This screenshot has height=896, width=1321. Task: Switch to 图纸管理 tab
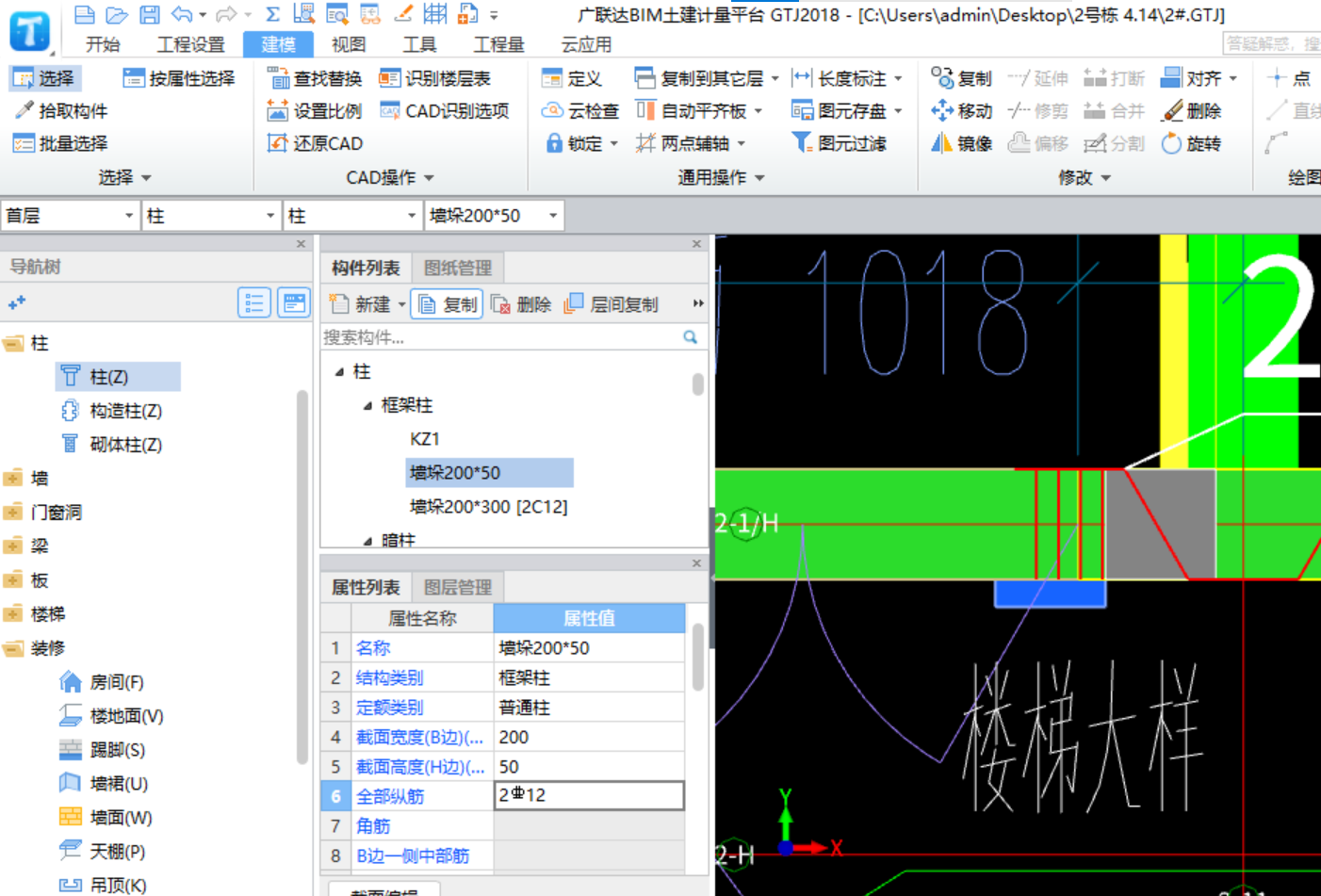click(x=458, y=268)
